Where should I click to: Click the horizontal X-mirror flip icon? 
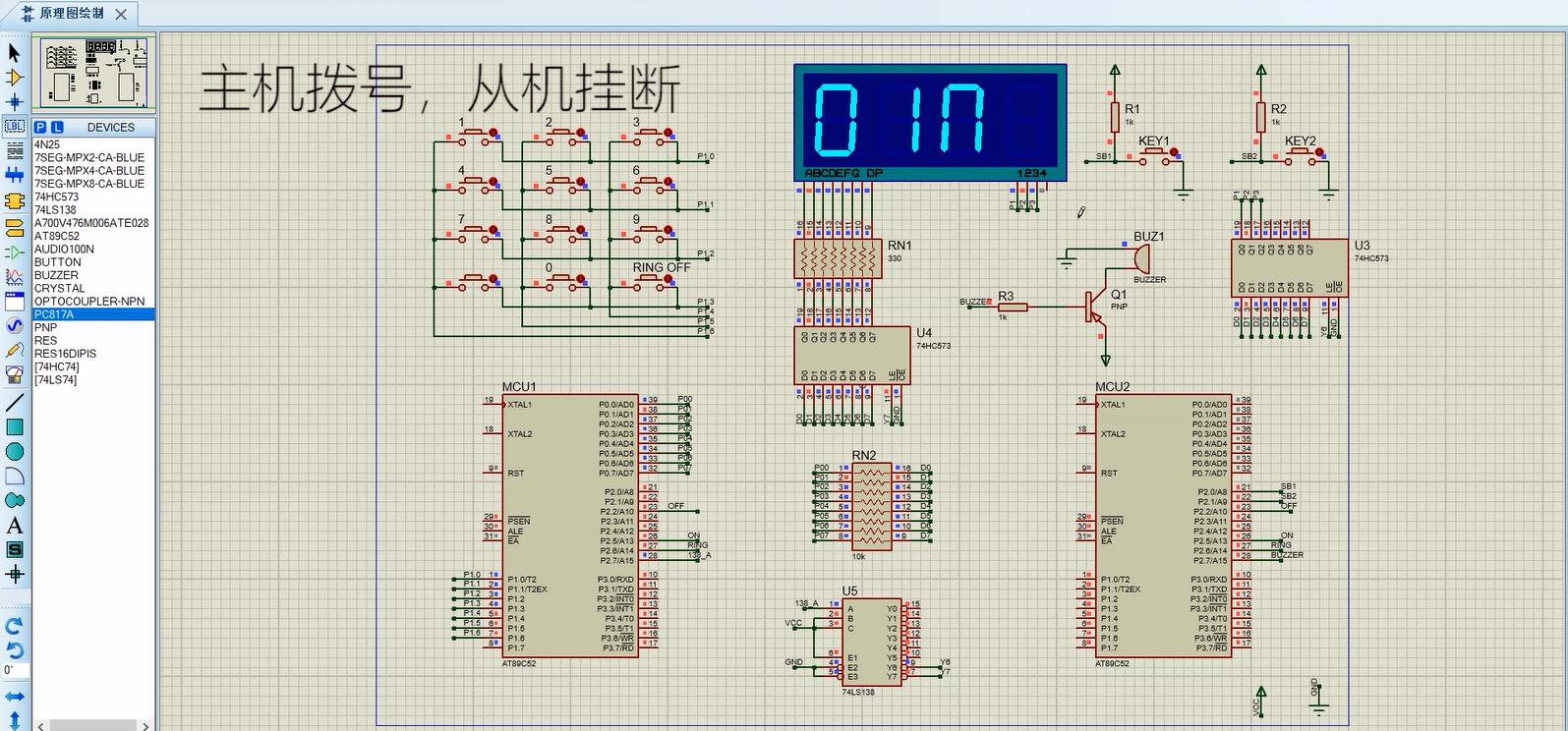coord(14,697)
